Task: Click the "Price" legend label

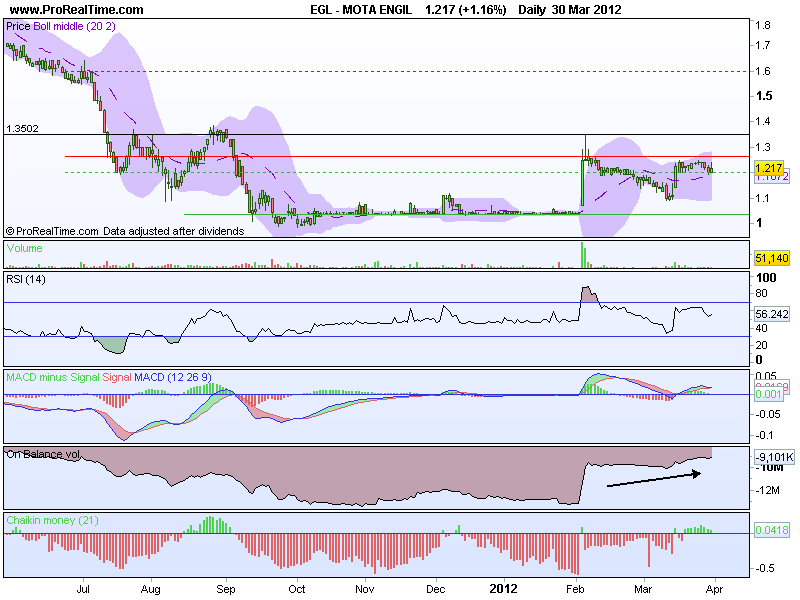Action: [x=18, y=26]
